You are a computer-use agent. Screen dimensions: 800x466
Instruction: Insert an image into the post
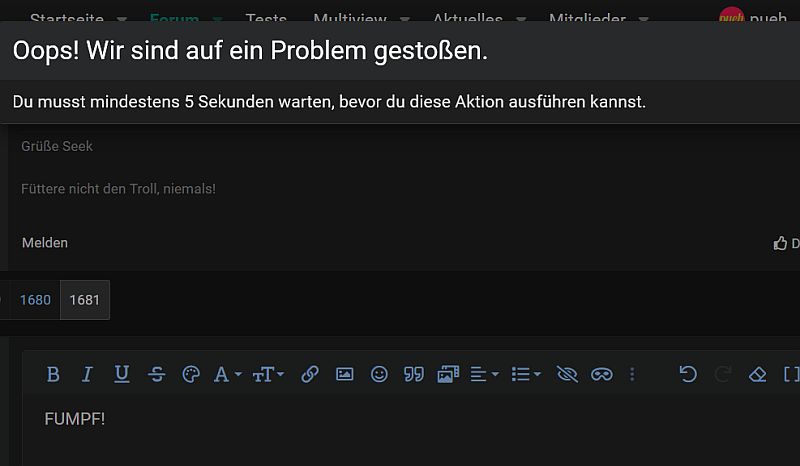click(344, 374)
